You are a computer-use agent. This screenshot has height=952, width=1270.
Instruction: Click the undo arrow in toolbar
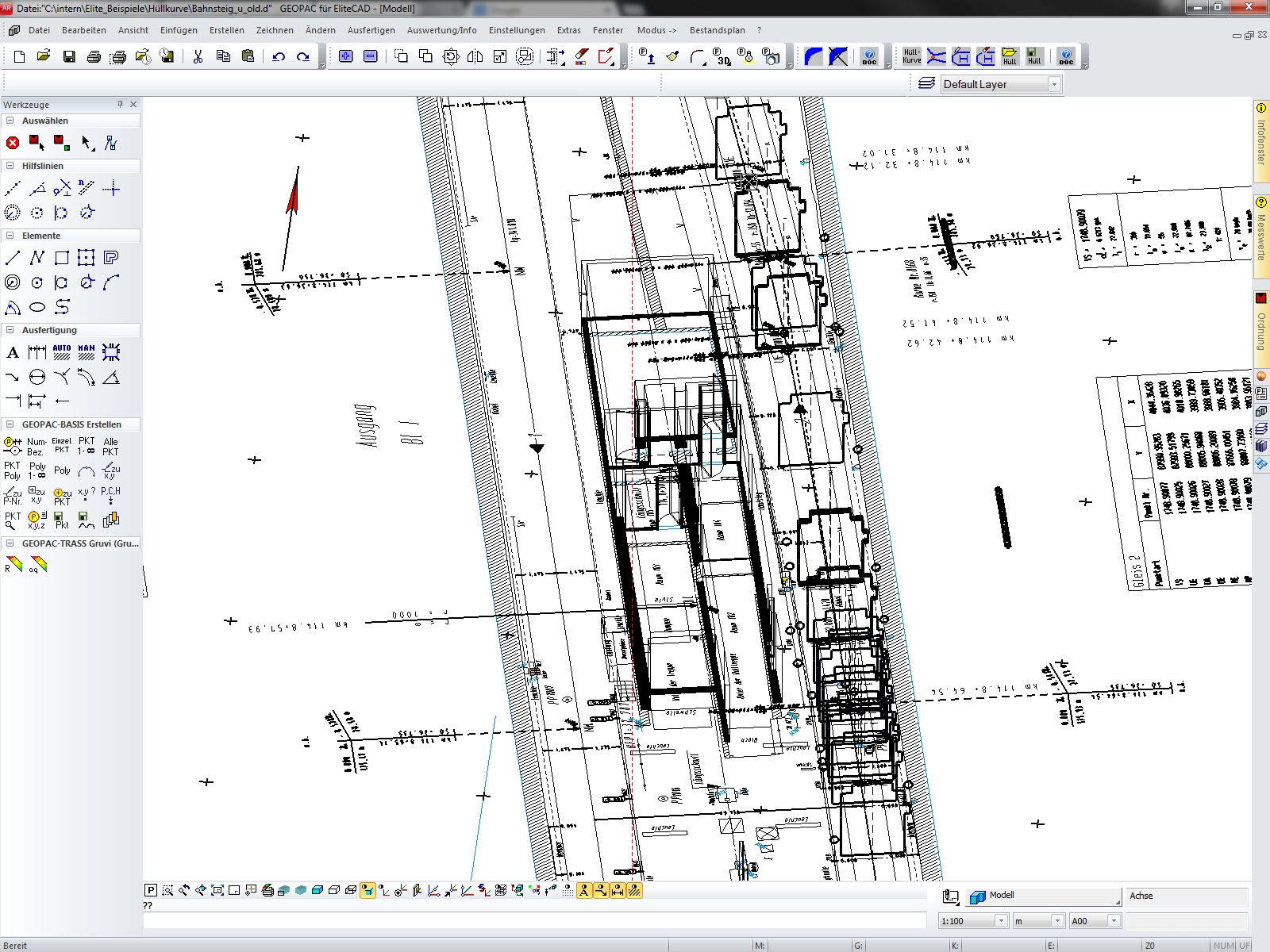pyautogui.click(x=279, y=56)
